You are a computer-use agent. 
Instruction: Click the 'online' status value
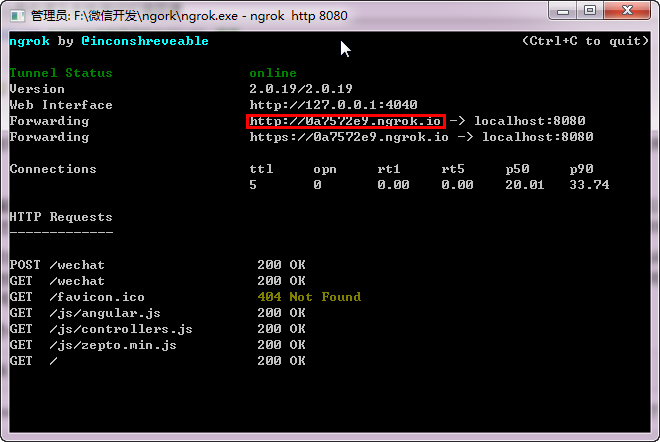tap(273, 73)
